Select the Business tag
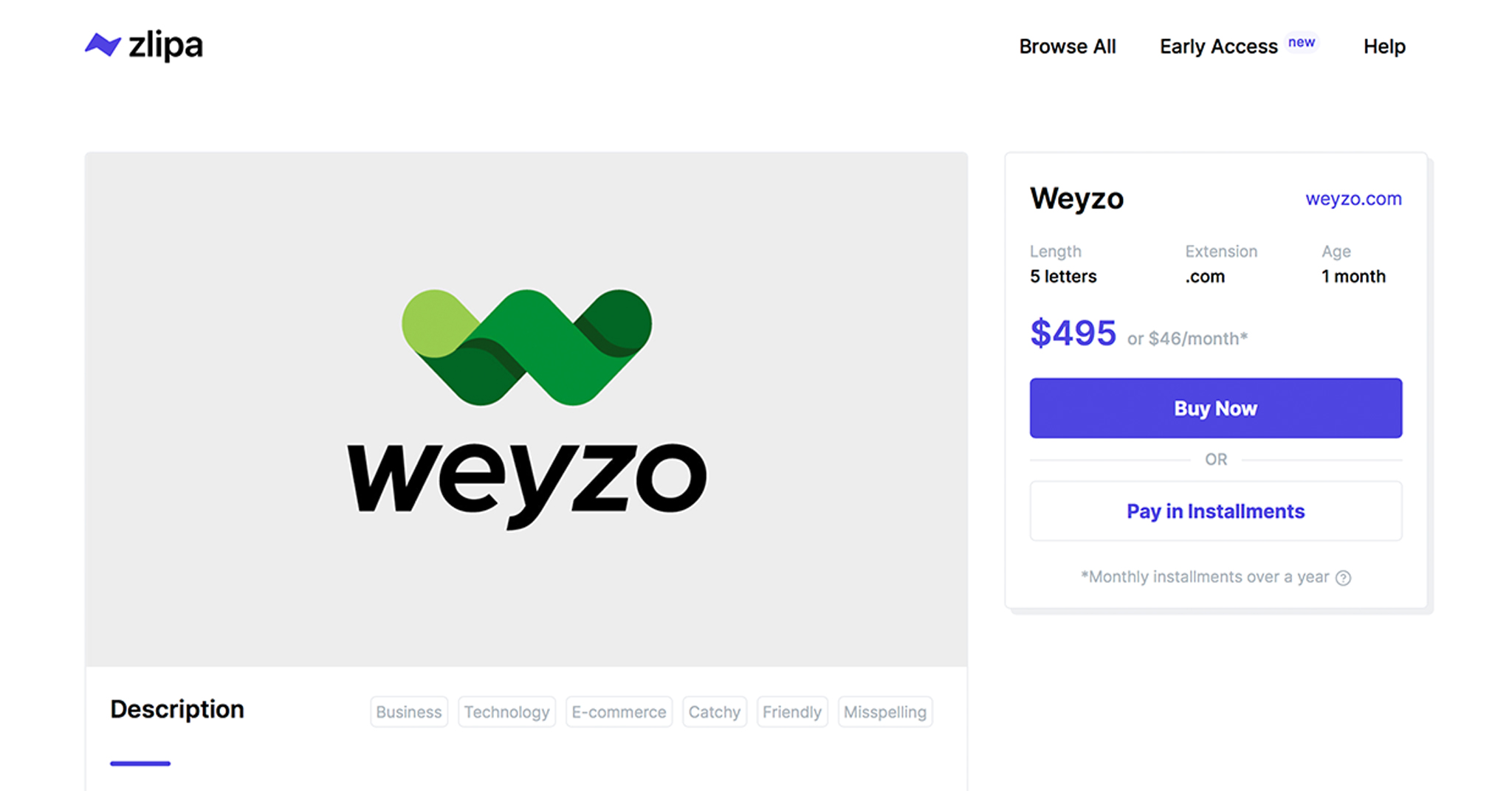This screenshot has width=1512, height=791. click(x=408, y=712)
